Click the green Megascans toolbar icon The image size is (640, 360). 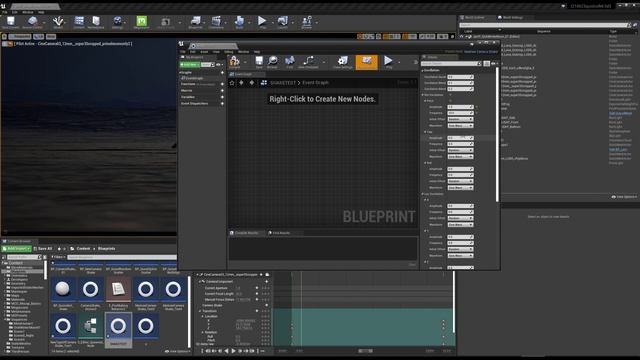click(x=141, y=22)
